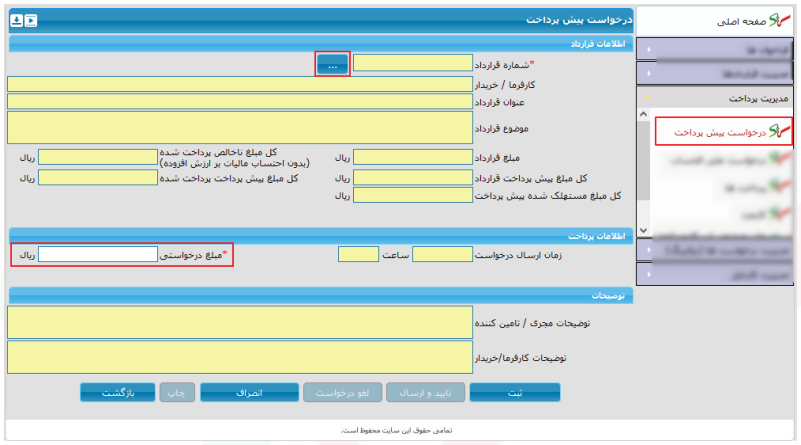Expand the last blurred sidebar section arrow

pos(649,274)
